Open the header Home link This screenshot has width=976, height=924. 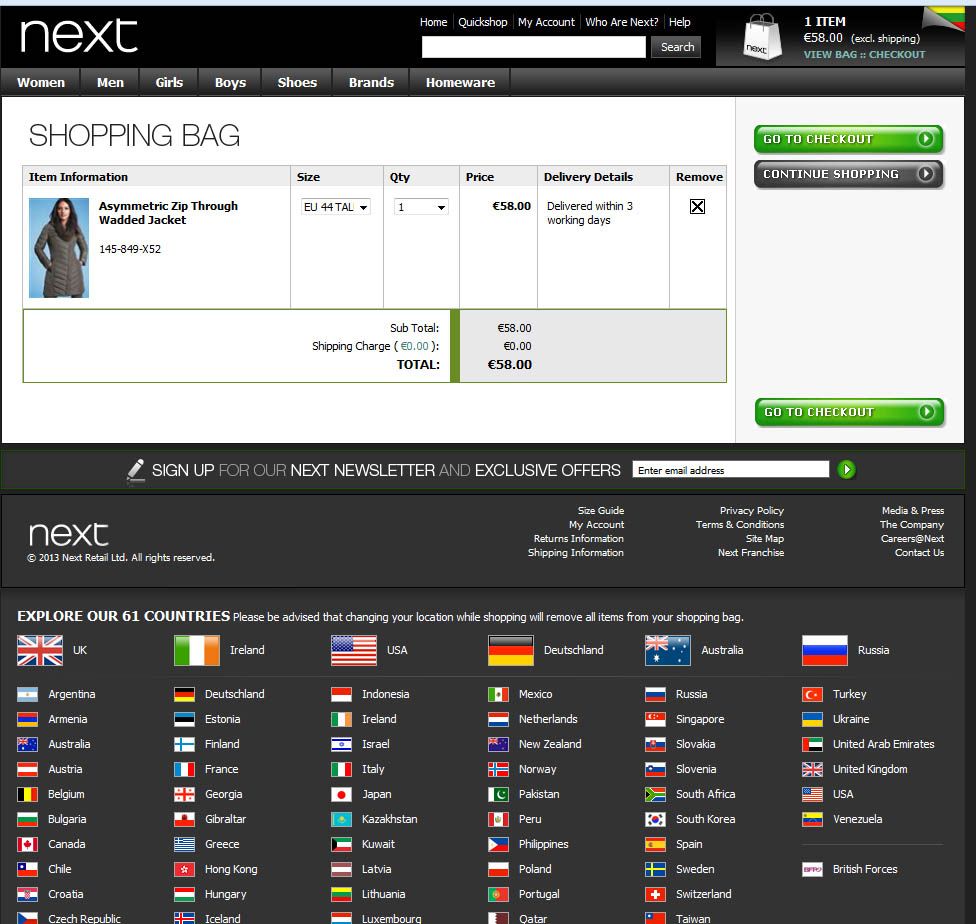click(433, 22)
